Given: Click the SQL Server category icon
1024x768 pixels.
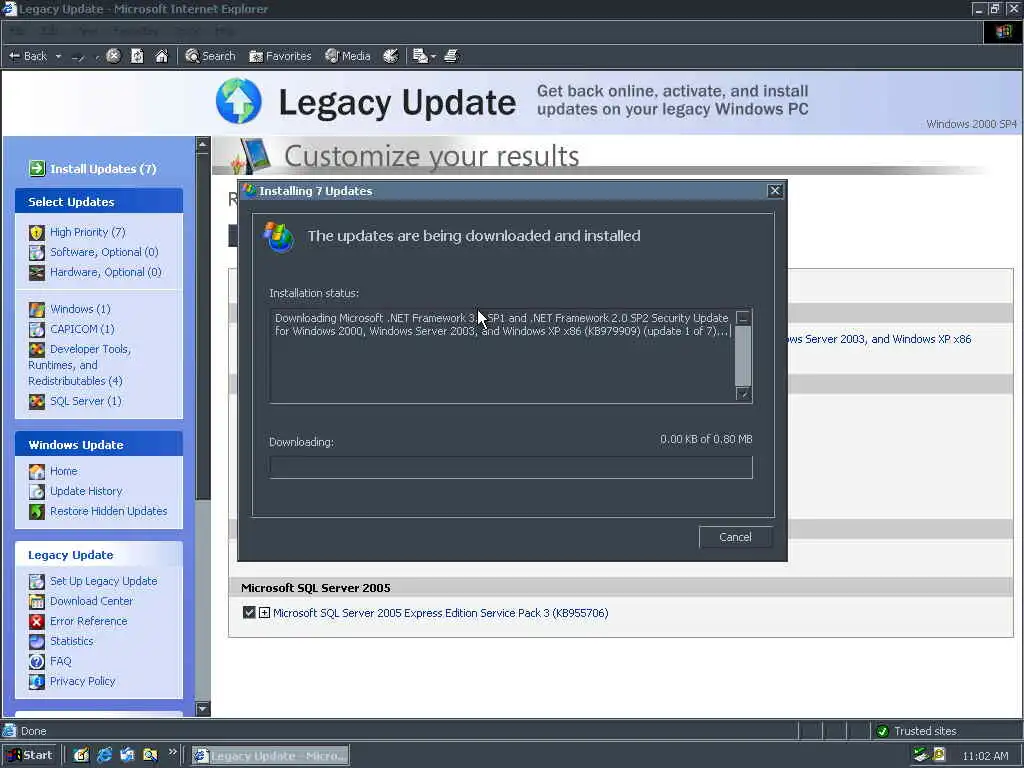Looking at the screenshot, I should tap(37, 401).
